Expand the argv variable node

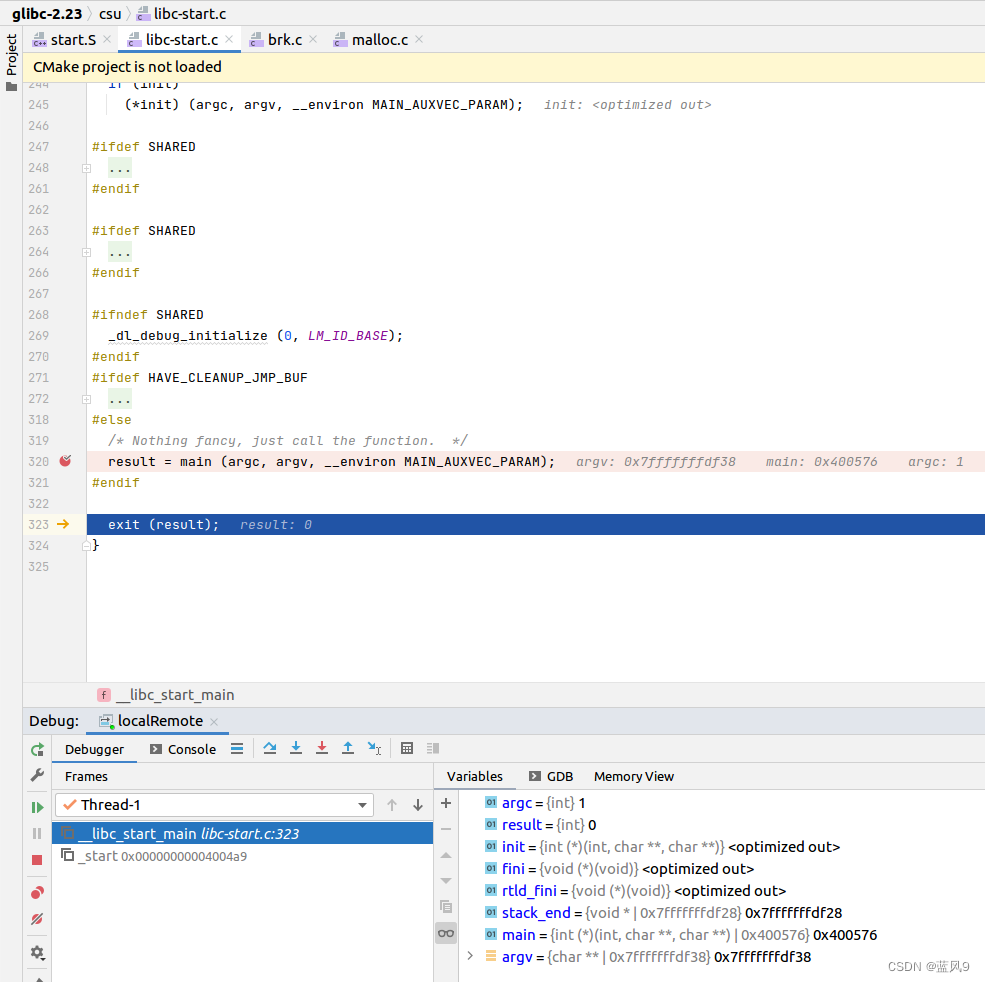470,956
